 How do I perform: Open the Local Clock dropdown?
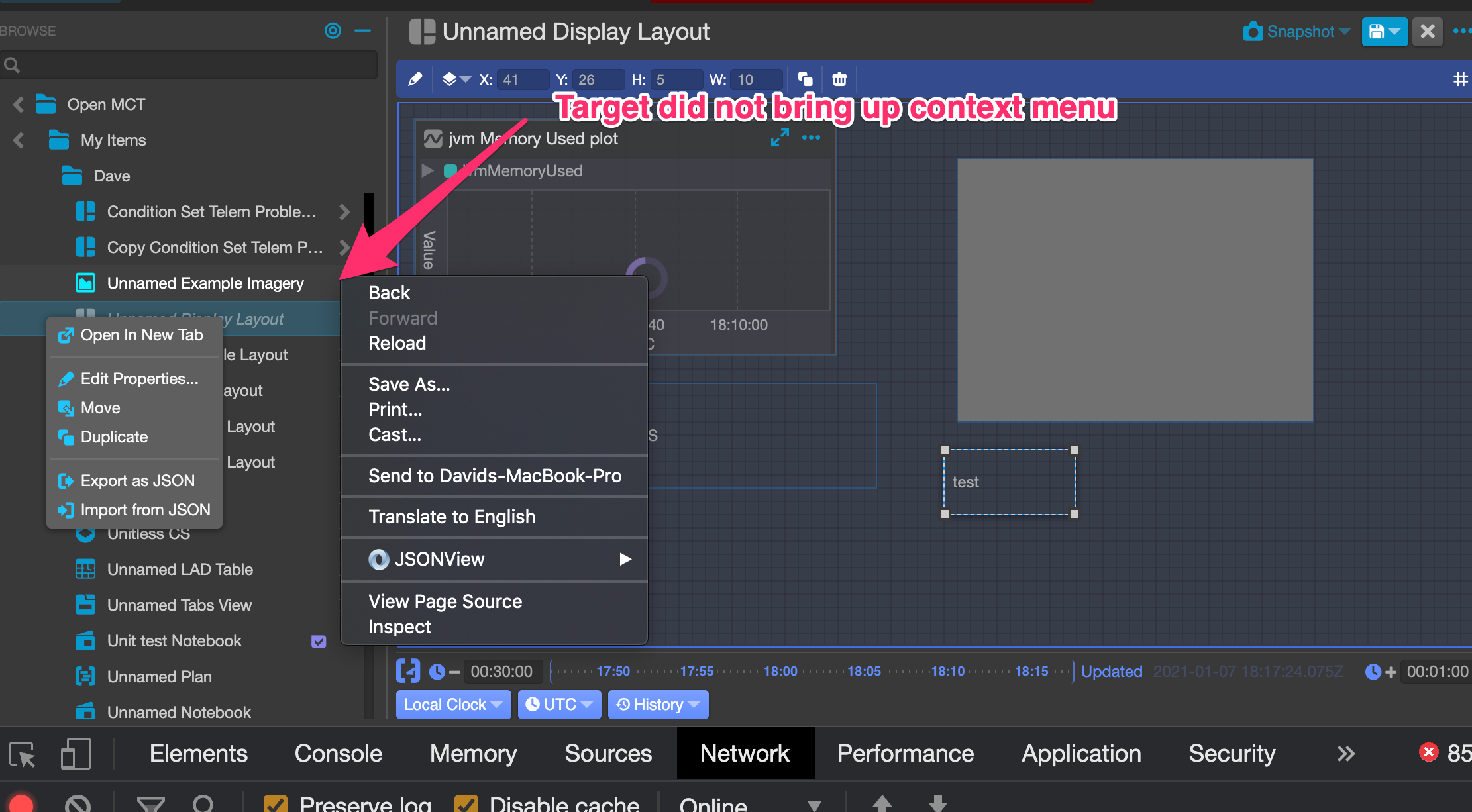[453, 704]
